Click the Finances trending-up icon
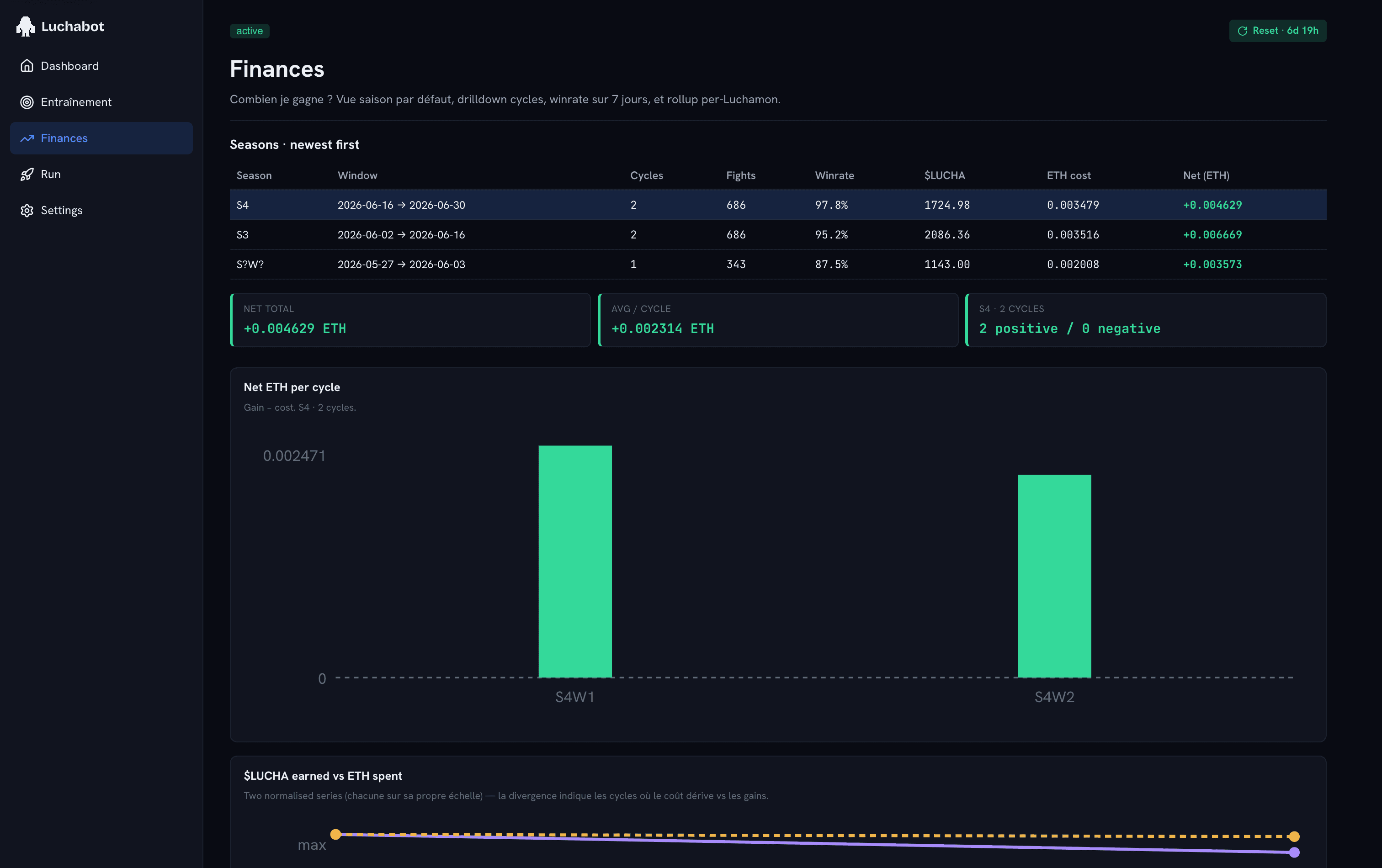Image resolution: width=1382 pixels, height=868 pixels. [27, 138]
